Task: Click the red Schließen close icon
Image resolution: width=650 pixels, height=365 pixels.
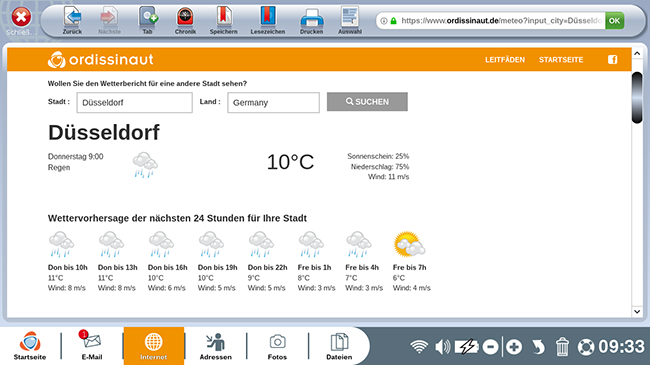Action: (x=21, y=17)
